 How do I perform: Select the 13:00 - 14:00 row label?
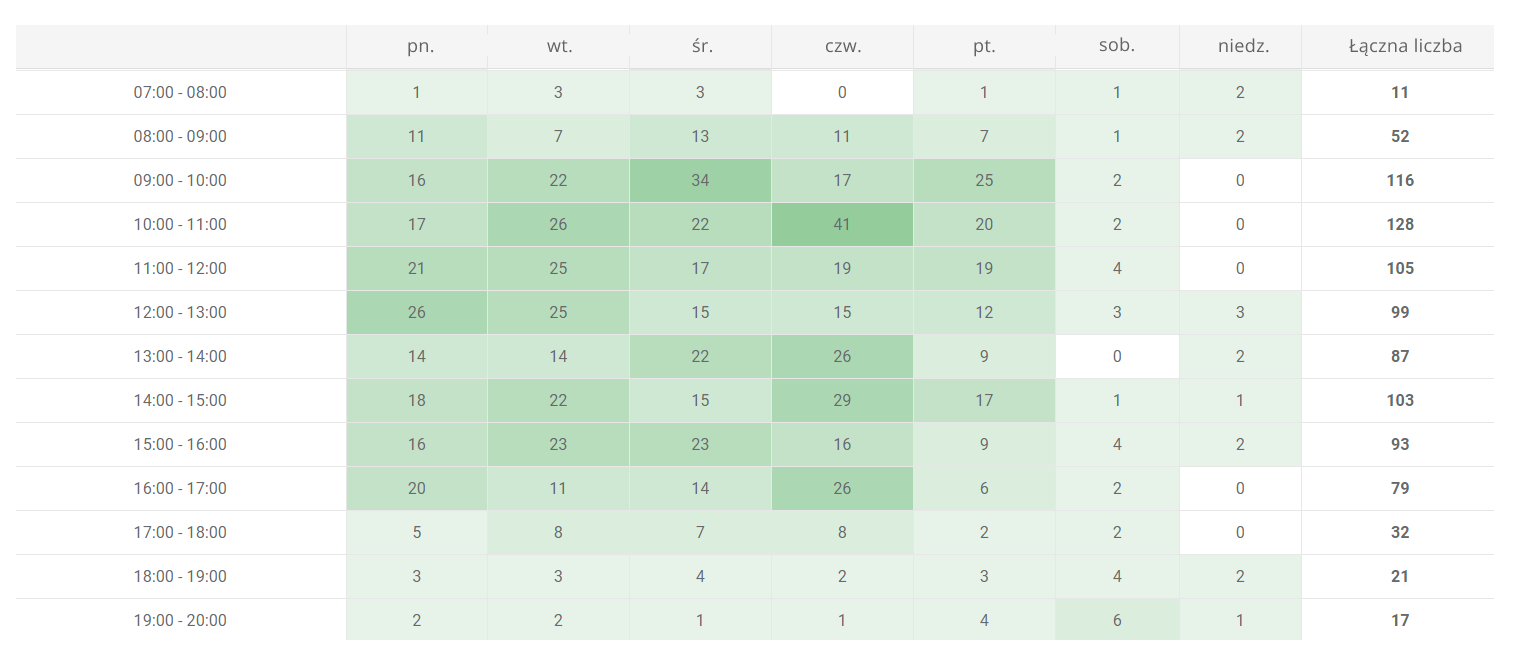(181, 357)
